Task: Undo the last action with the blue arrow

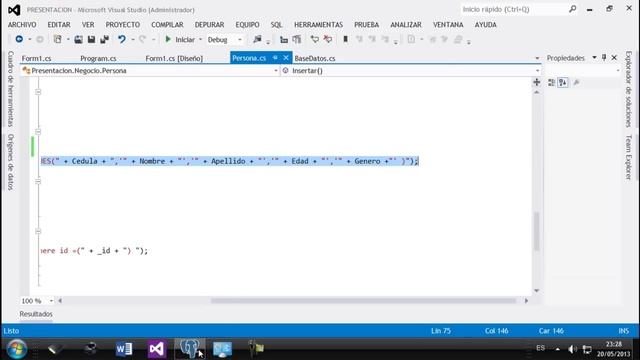Action: [122, 39]
